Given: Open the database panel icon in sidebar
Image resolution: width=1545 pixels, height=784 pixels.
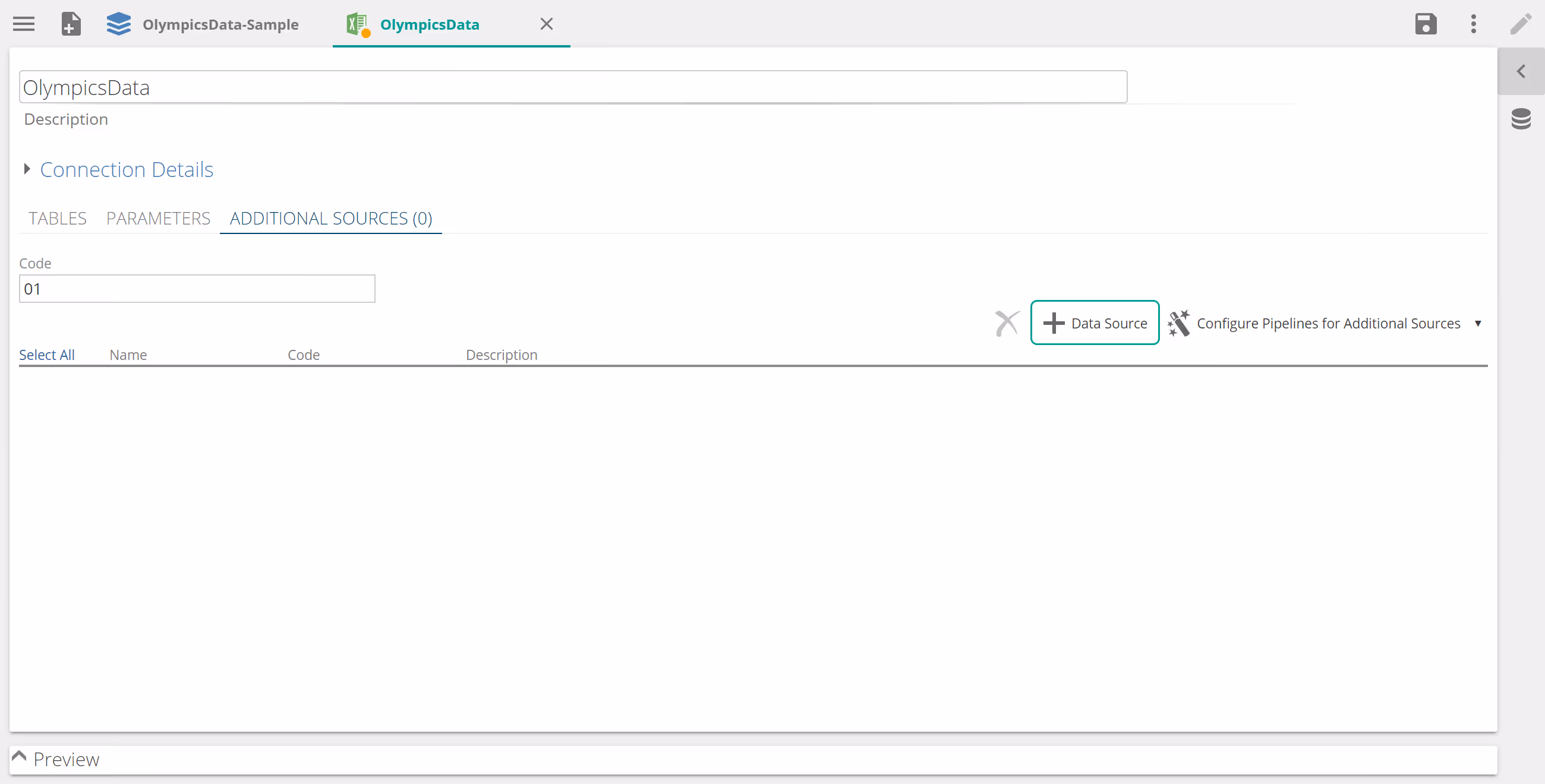Looking at the screenshot, I should coord(1521,119).
